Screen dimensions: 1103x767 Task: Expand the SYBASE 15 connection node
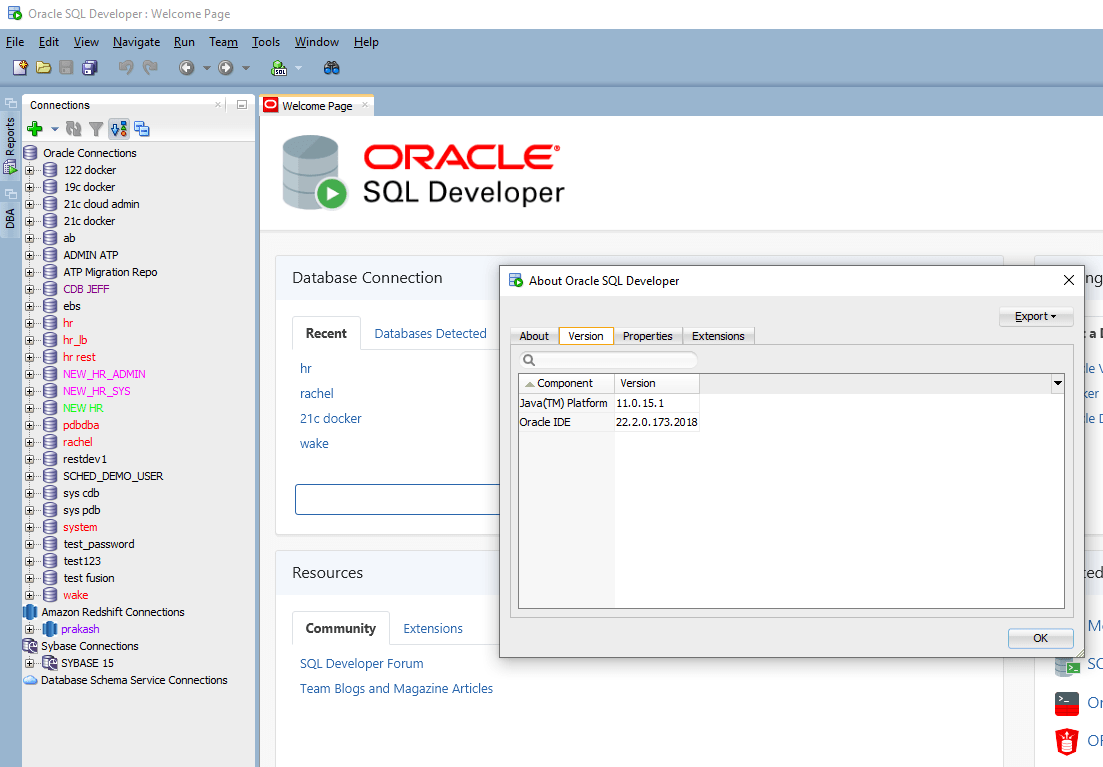(29, 662)
